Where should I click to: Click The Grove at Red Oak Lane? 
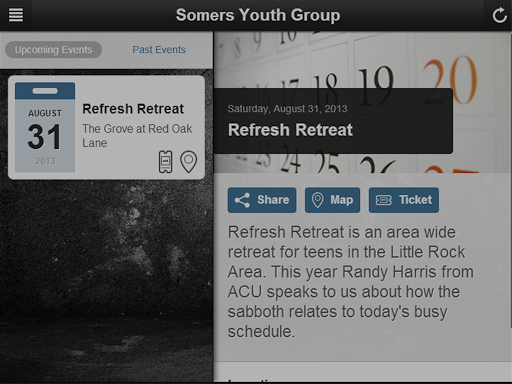(x=137, y=136)
